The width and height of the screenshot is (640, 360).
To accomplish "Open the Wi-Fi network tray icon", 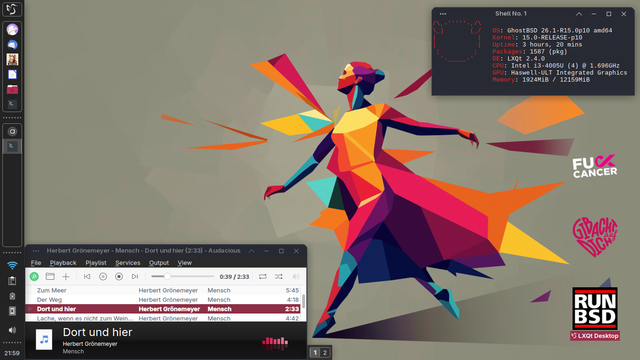I will coord(12,266).
